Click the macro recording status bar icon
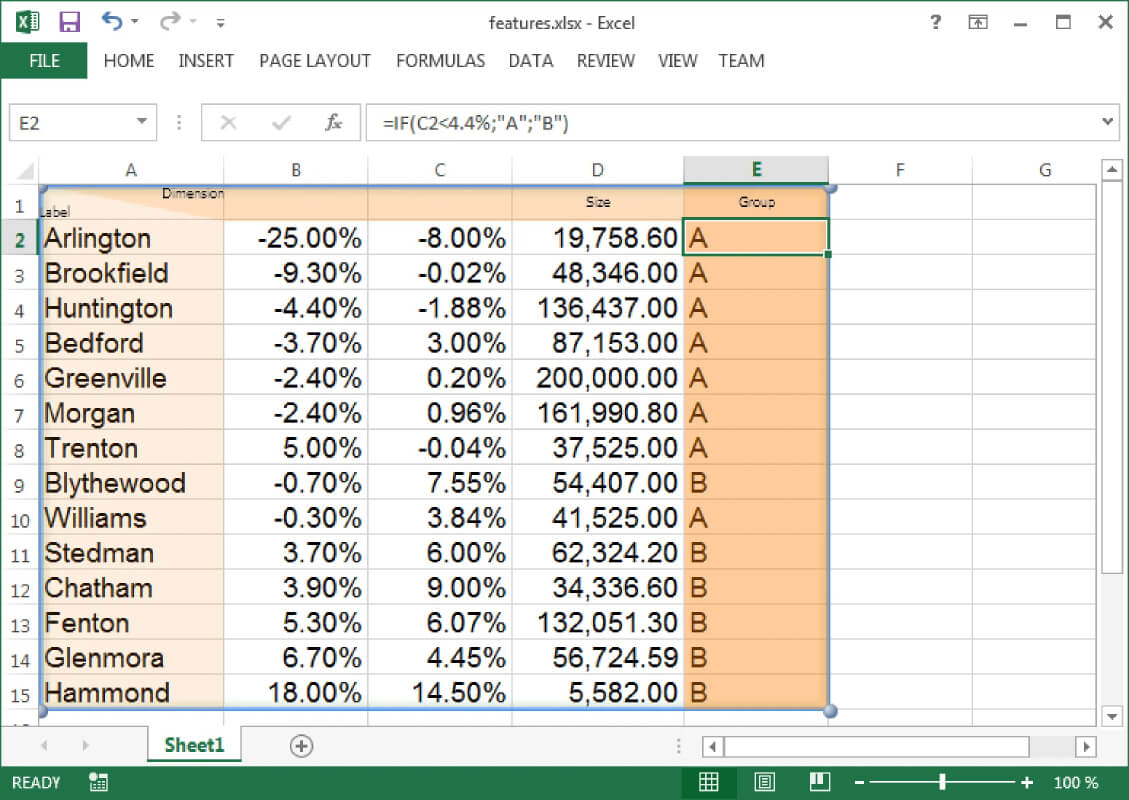This screenshot has height=800, width=1129. [x=98, y=782]
